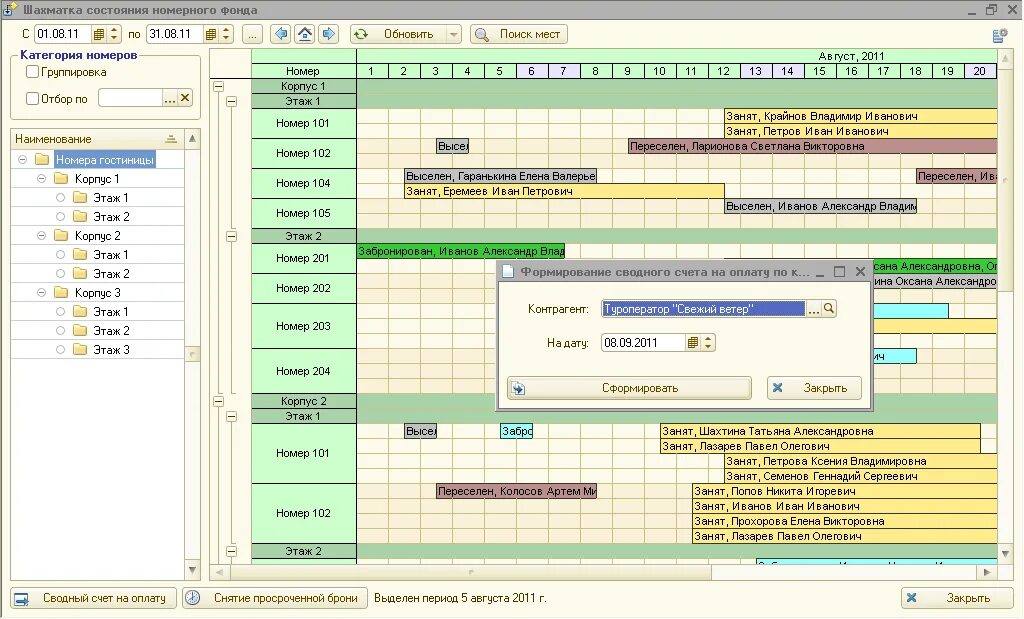Click the Контрагент input field in dialog
Screen dimensions: 1024x619
703,309
